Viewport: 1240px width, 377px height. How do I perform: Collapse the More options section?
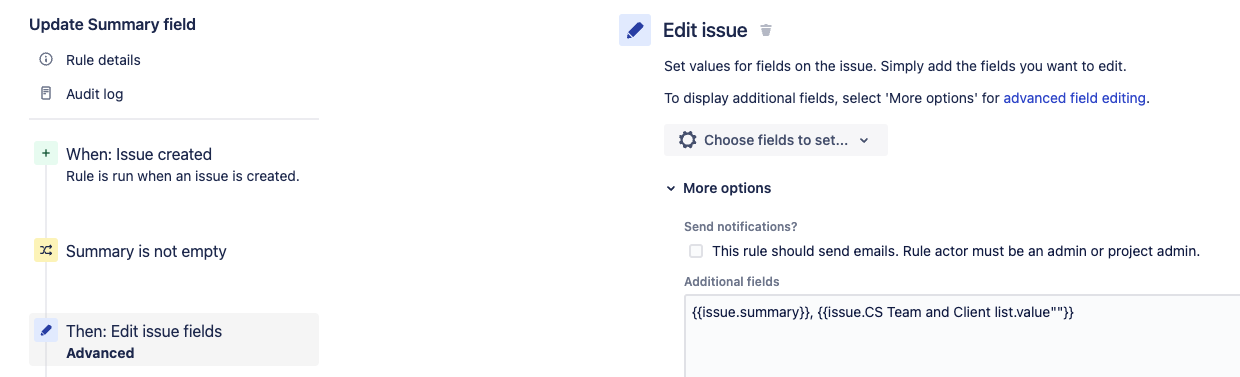pos(718,188)
